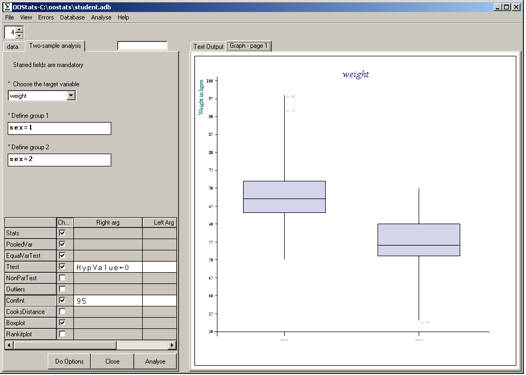Viewport: 526px width, 375px height.
Task: Toggle the PooledVar checkbox
Action: (x=62, y=244)
